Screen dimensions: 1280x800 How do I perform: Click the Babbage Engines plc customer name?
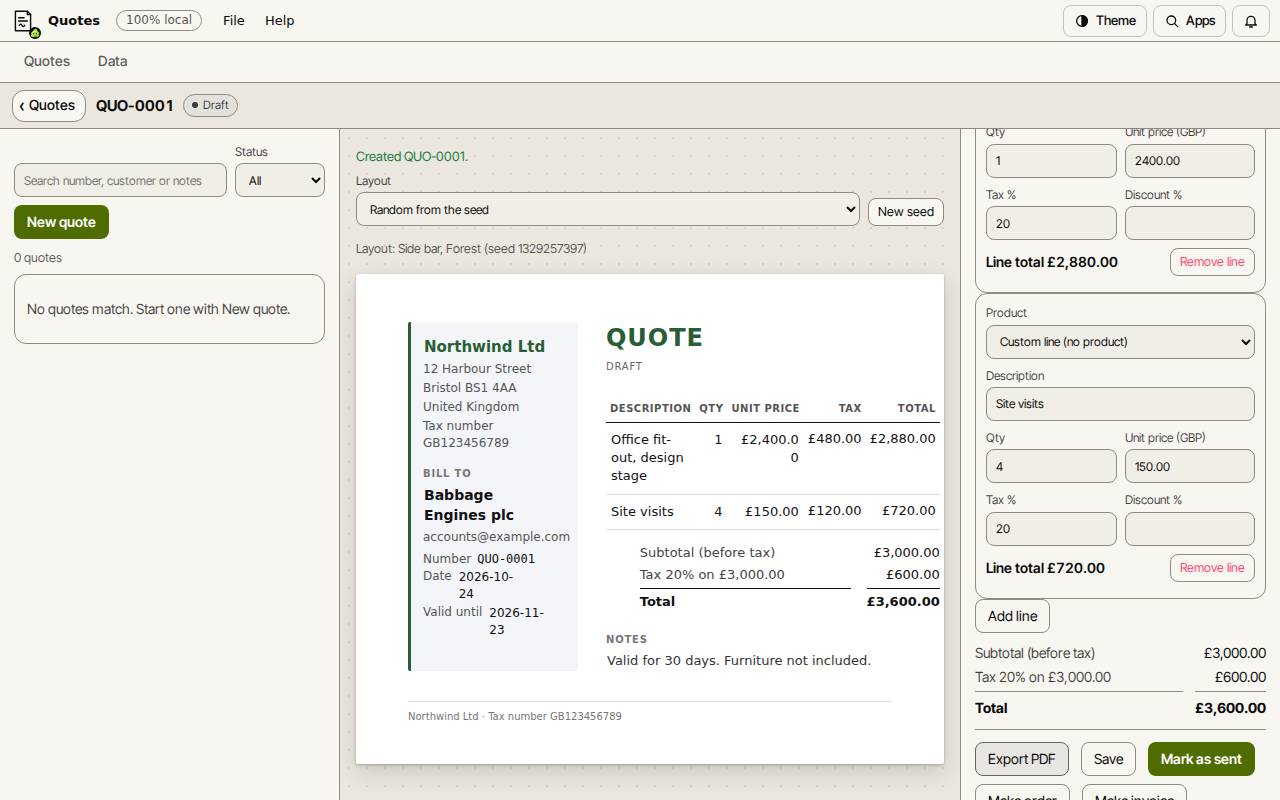[469, 505]
